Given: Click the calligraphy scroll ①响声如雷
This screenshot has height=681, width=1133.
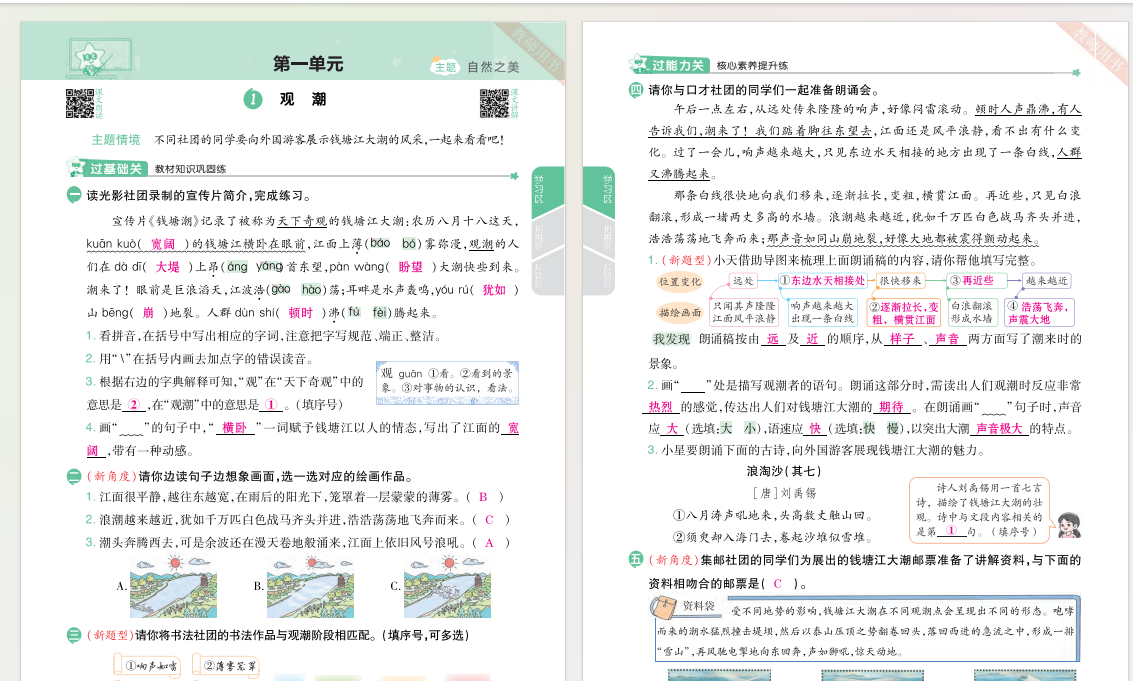Looking at the screenshot, I should [x=147, y=665].
